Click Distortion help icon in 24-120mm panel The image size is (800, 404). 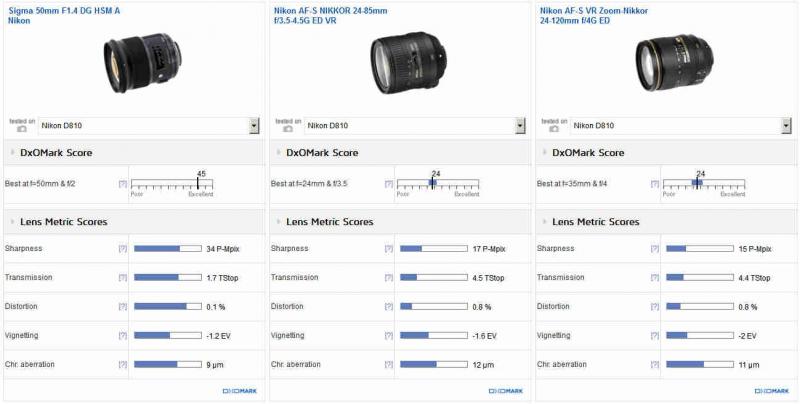click(655, 307)
